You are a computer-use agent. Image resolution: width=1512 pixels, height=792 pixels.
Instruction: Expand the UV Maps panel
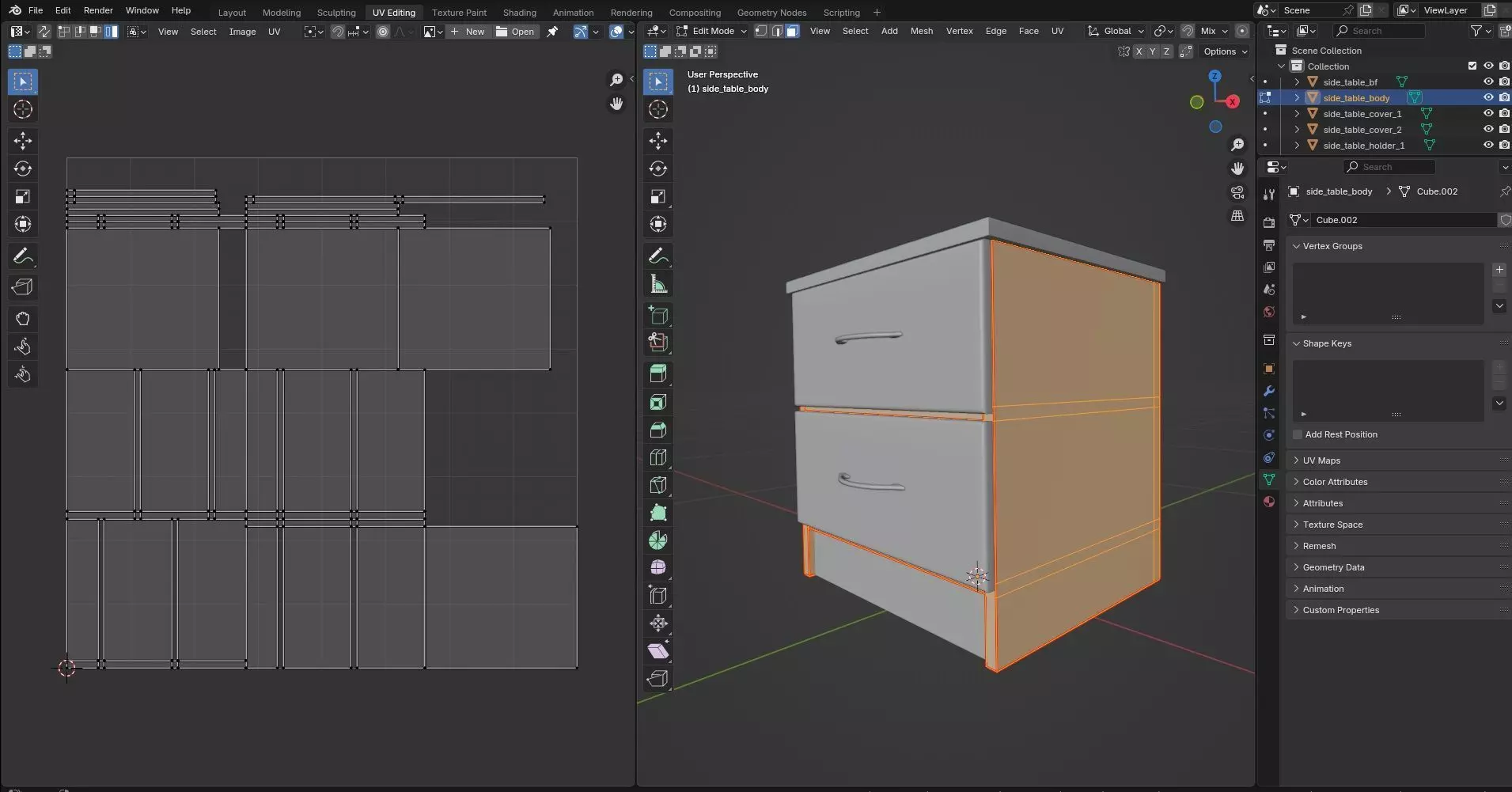tap(1321, 460)
